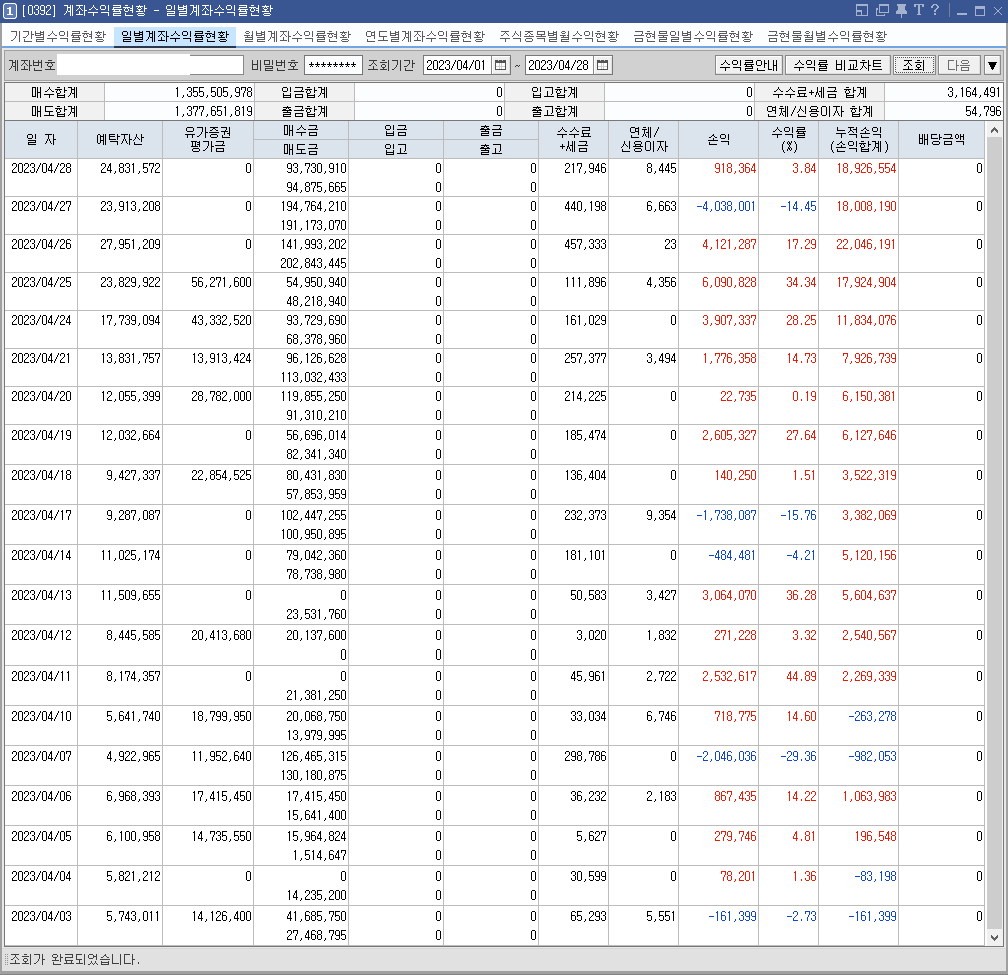Click the 유가증권 평가금 column header
1008x975 pixels.
click(x=208, y=139)
